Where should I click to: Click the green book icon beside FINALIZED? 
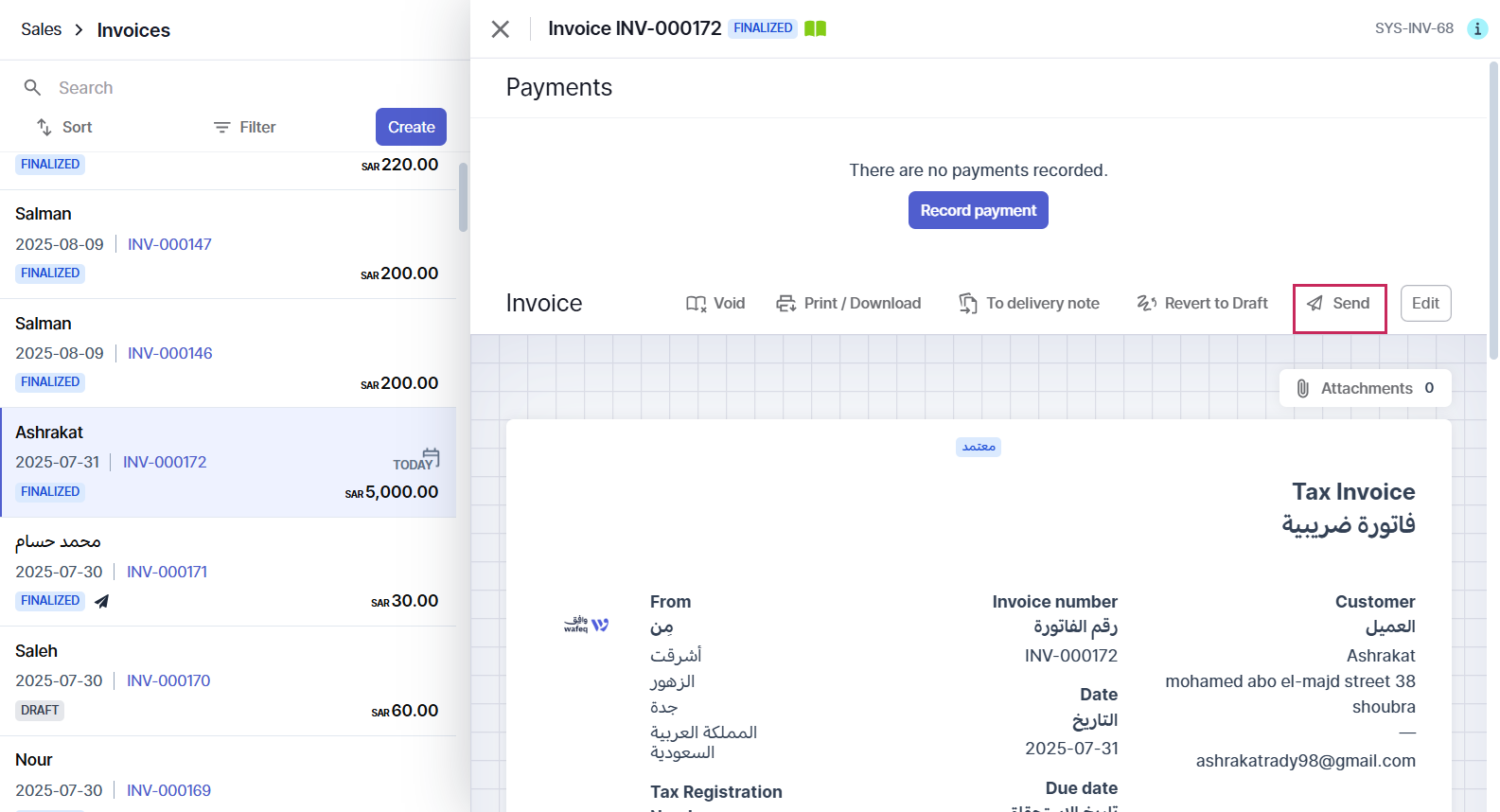click(815, 28)
